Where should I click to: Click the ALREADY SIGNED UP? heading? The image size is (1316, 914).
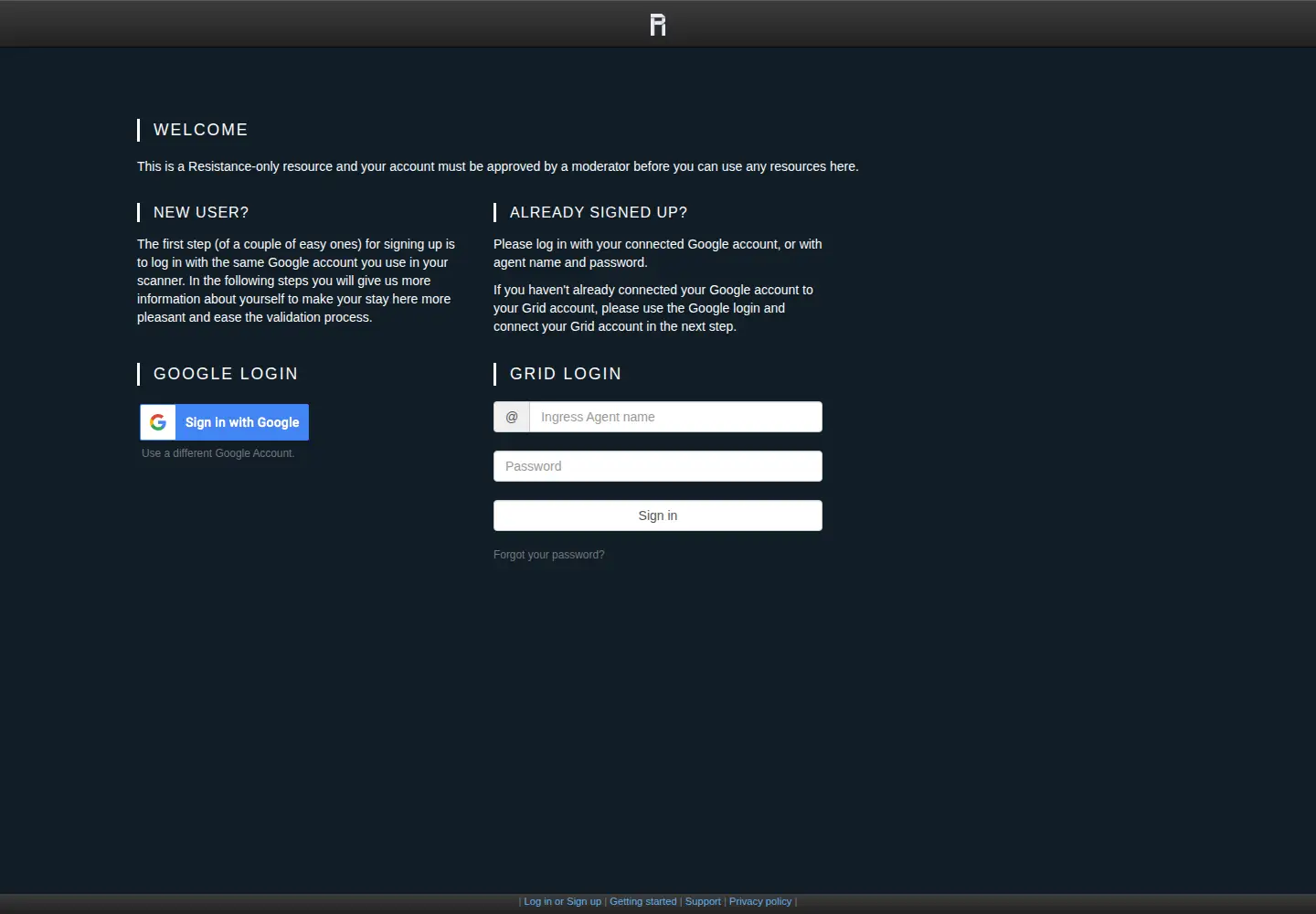tap(599, 212)
